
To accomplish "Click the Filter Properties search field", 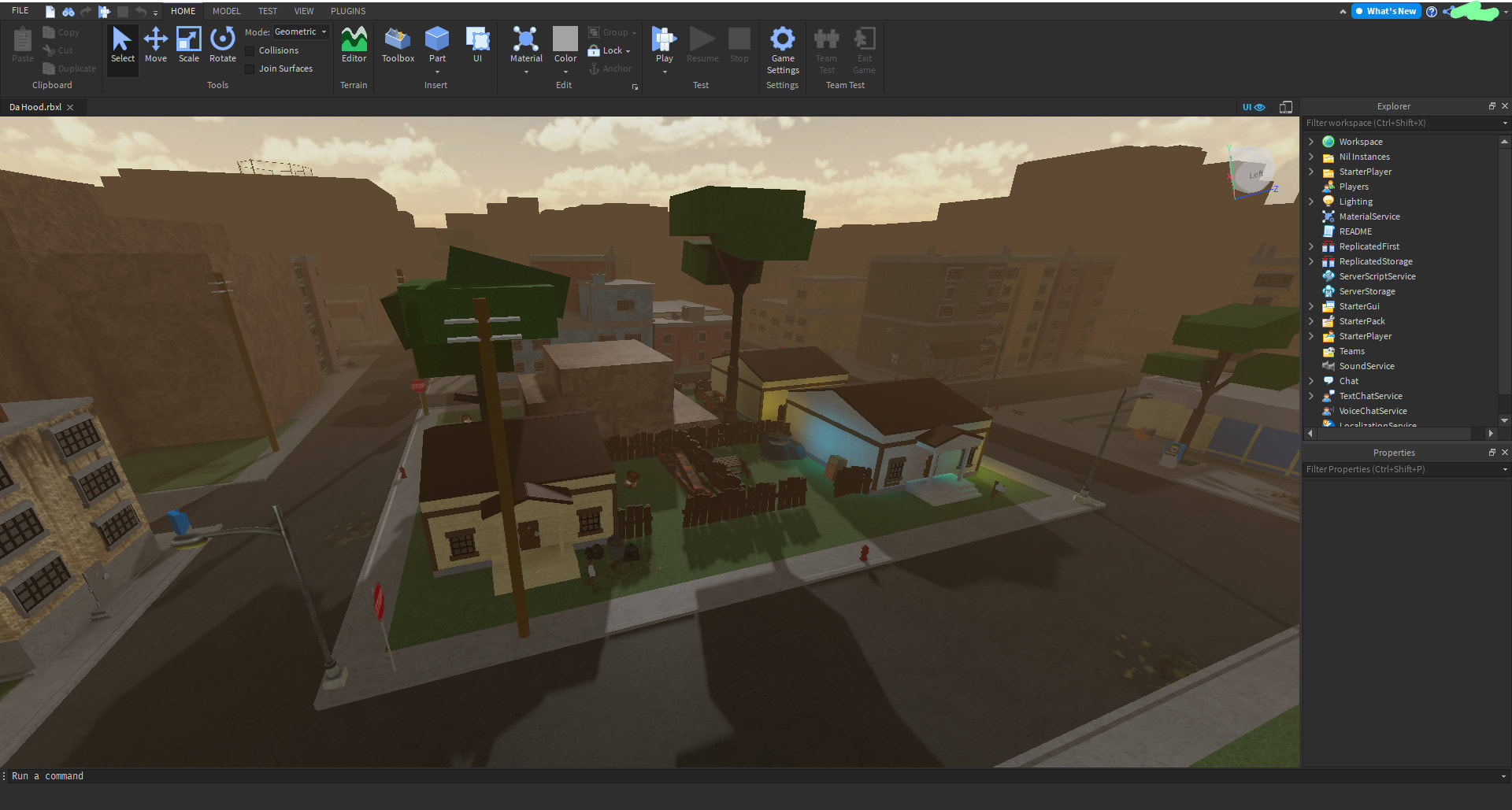I will click(x=1402, y=469).
